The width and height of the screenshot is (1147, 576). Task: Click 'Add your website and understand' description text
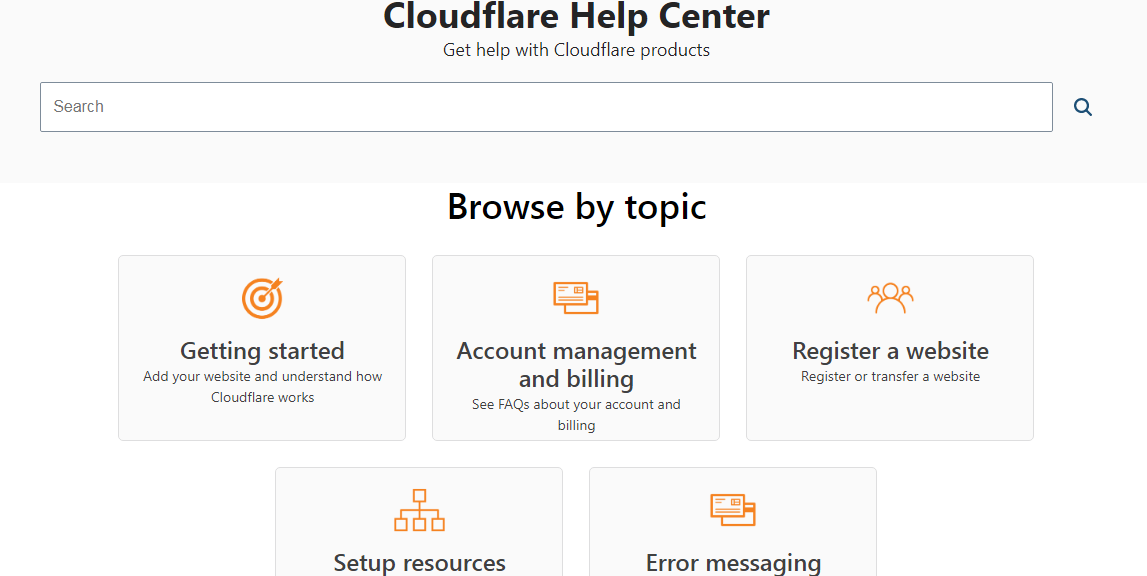[x=262, y=377]
